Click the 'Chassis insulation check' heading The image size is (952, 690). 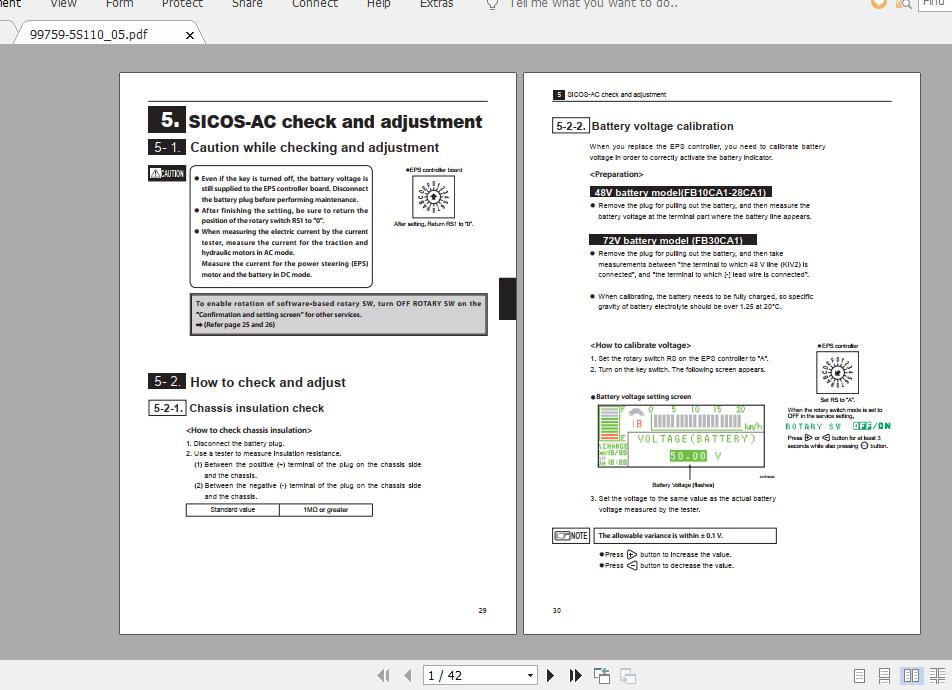(x=256, y=408)
